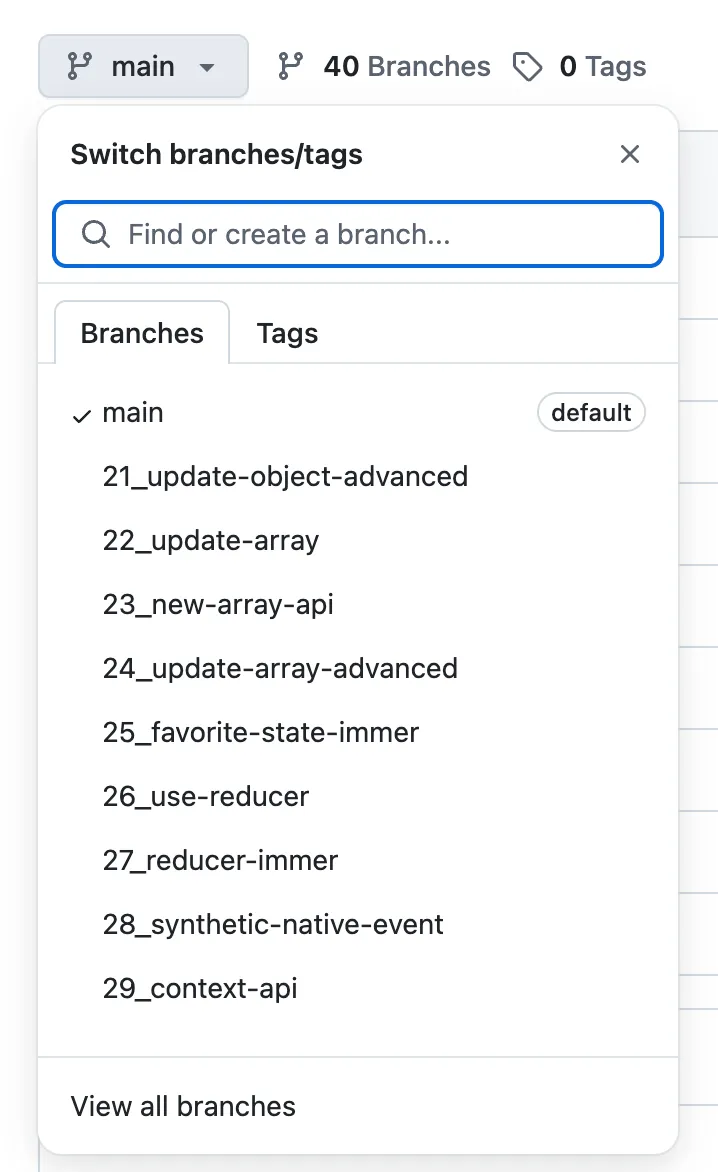
Task: Switch to branch 21_update-object-advanced
Action: (358, 477)
